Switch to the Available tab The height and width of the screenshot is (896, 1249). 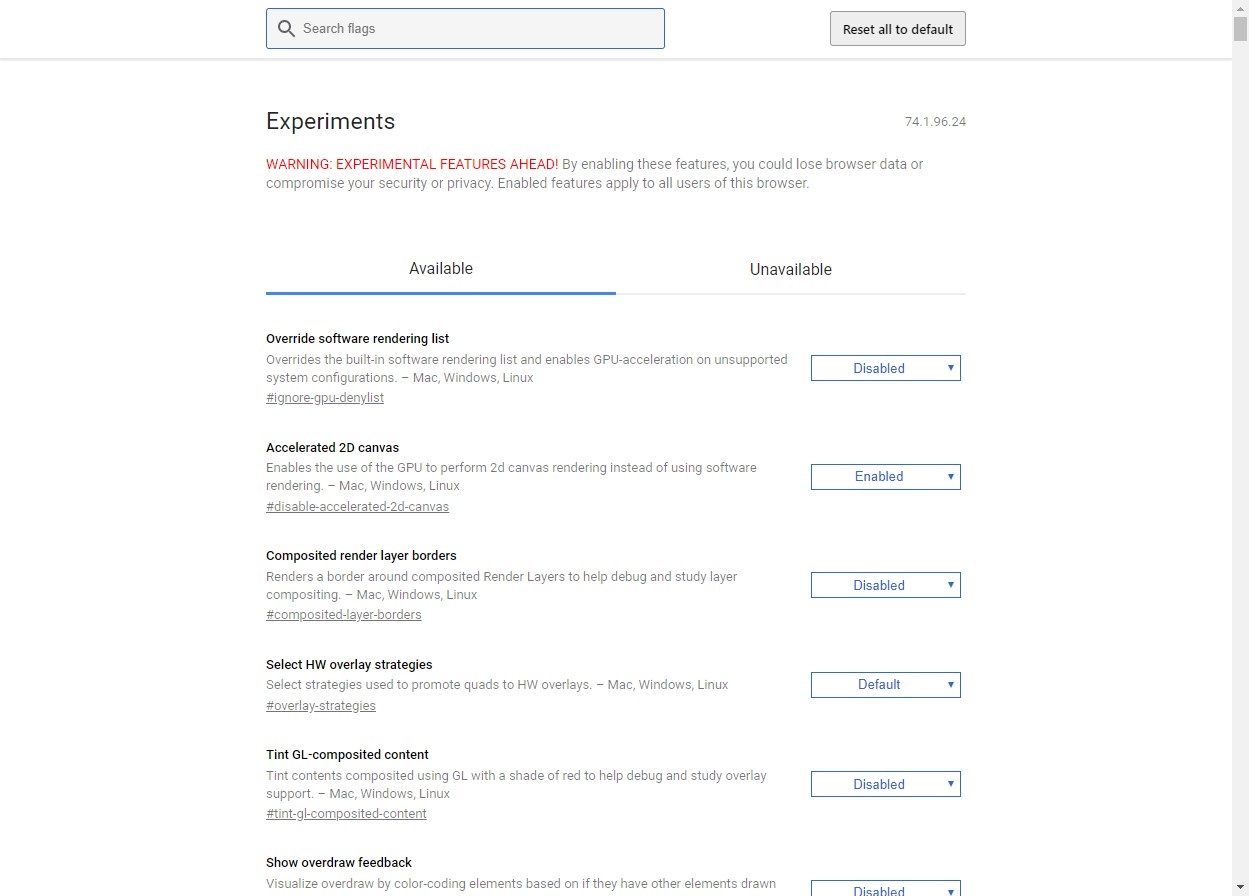click(441, 269)
